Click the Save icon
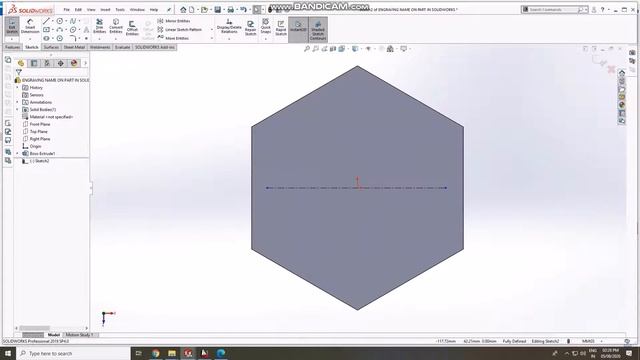Image resolution: width=640 pixels, height=360 pixels. [x=218, y=9]
